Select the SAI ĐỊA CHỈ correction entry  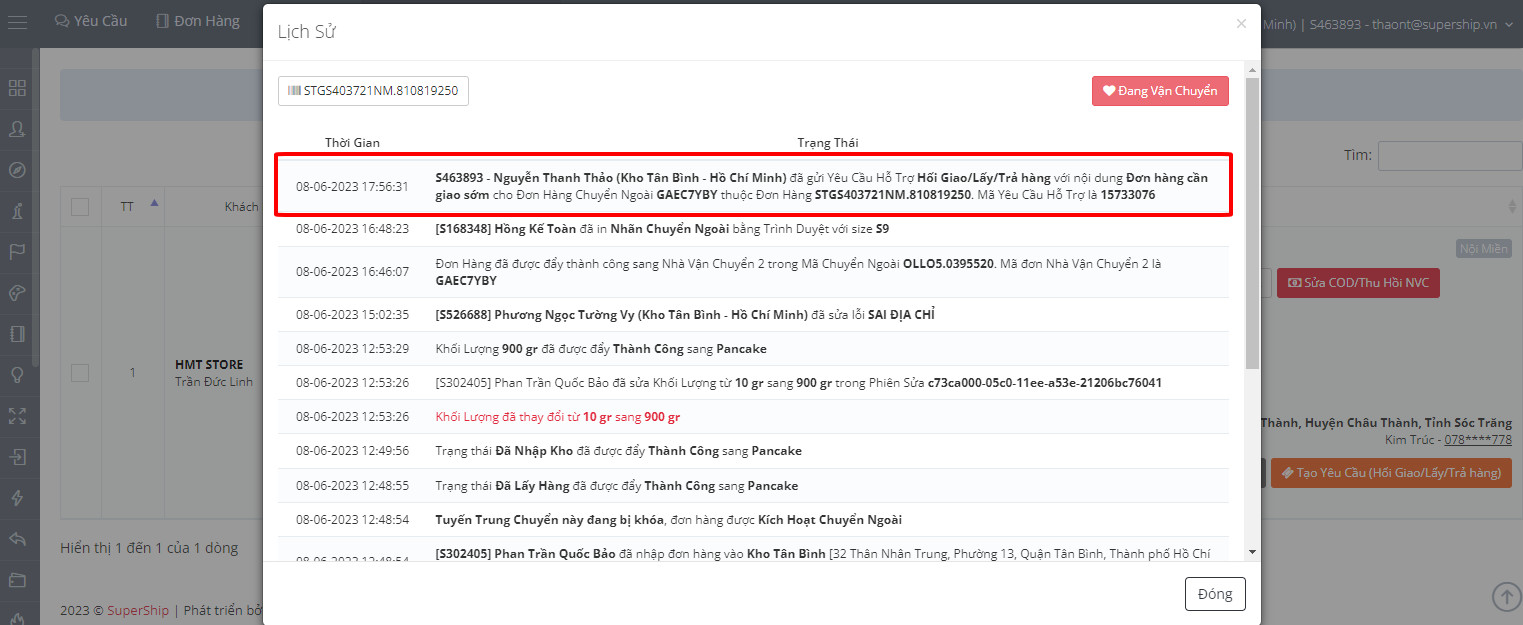tap(753, 314)
